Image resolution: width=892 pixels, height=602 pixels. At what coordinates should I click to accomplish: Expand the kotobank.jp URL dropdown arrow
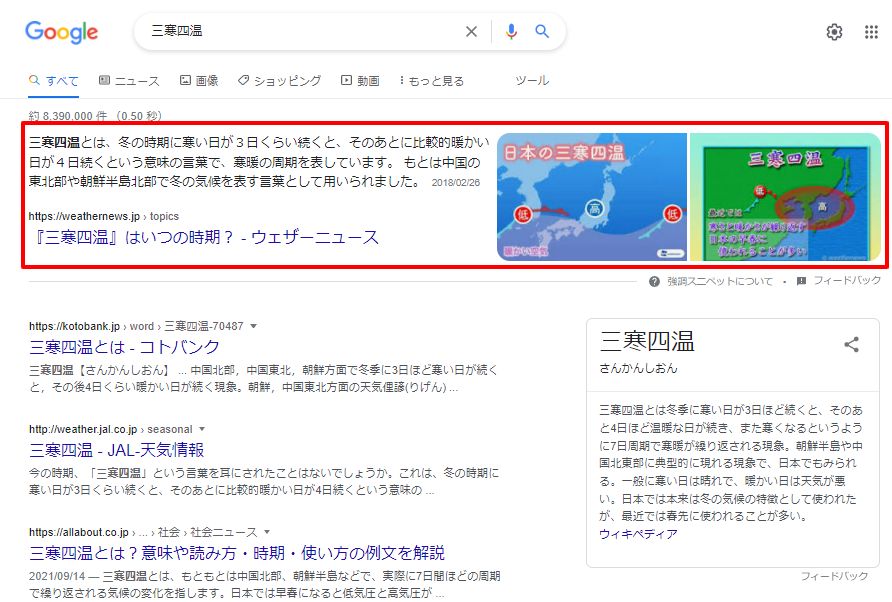pyautogui.click(x=254, y=326)
